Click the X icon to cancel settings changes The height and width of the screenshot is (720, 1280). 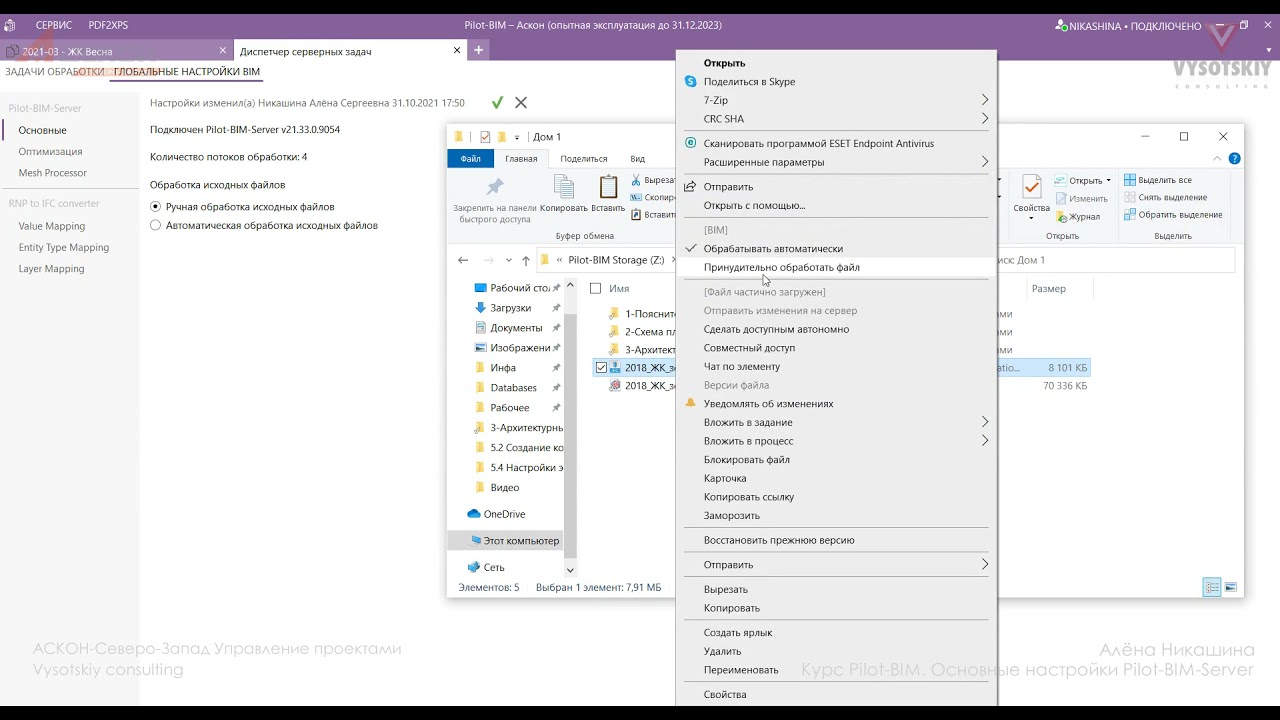(521, 102)
